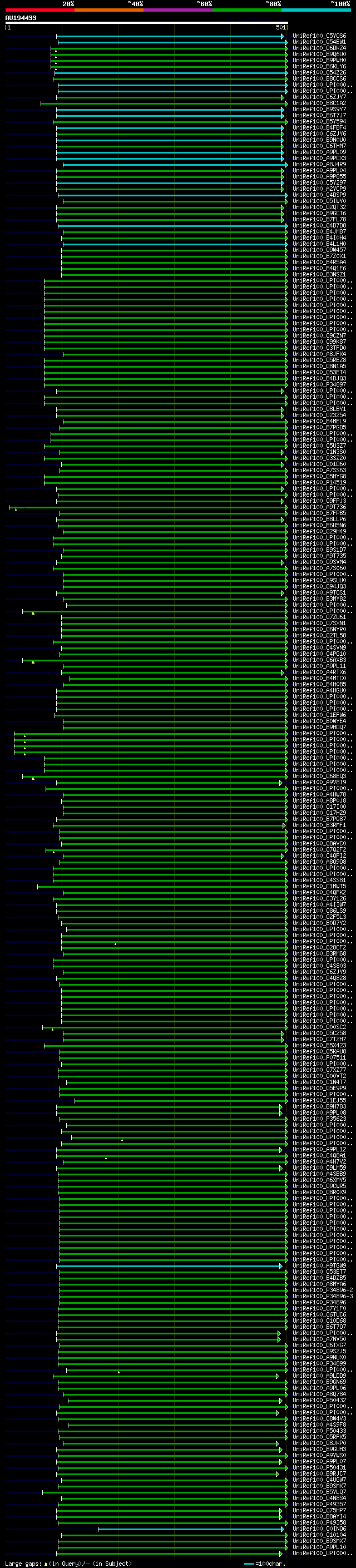Select hit label UniRef100_Q5IWY0
Image resolution: width=356 pixels, height=1568 pixels.
319,201
